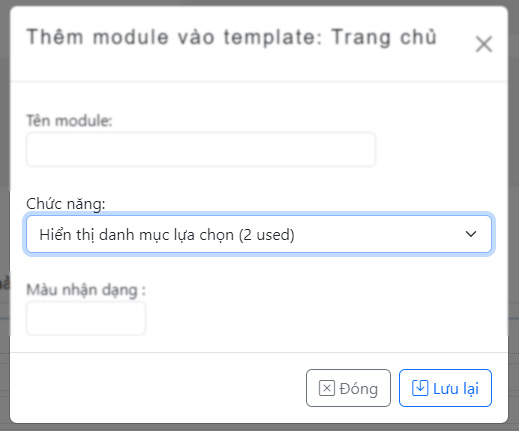Click blank body space right of the Tên module field
519x431 pixels.
click(433, 149)
